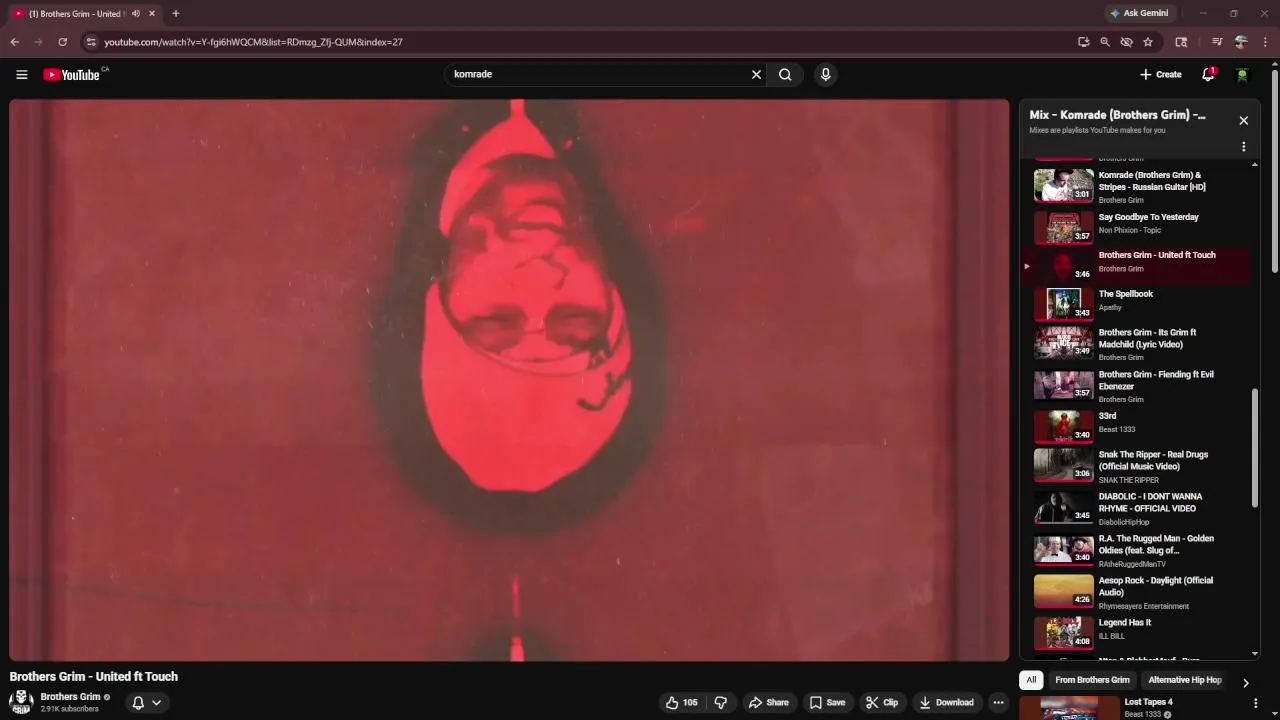Open the Chrome profile avatar

click(x=1241, y=42)
